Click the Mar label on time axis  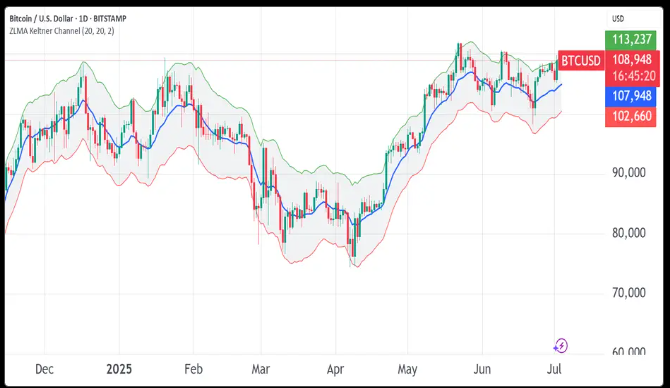pos(261,369)
